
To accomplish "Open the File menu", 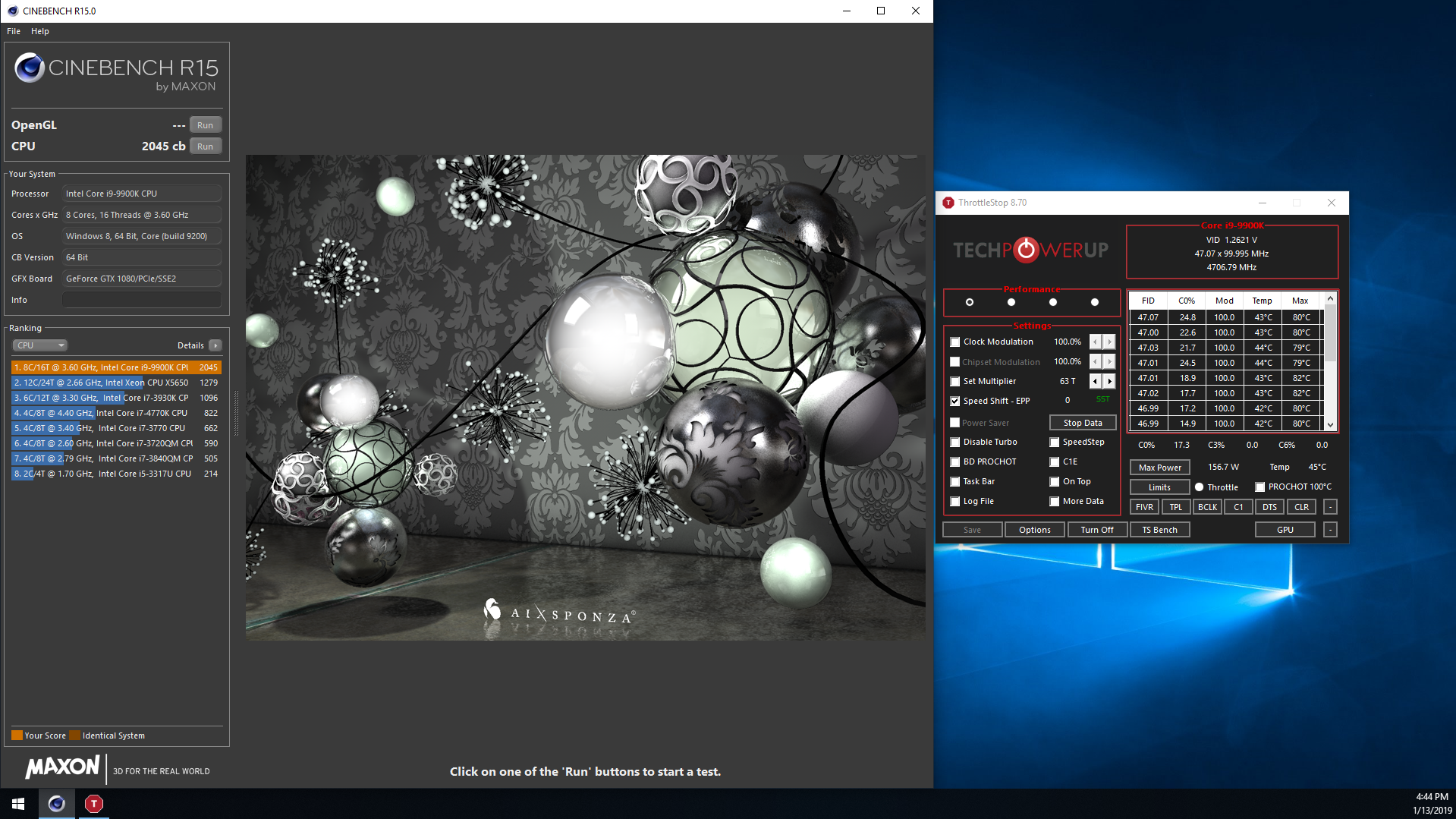I will click(x=14, y=31).
